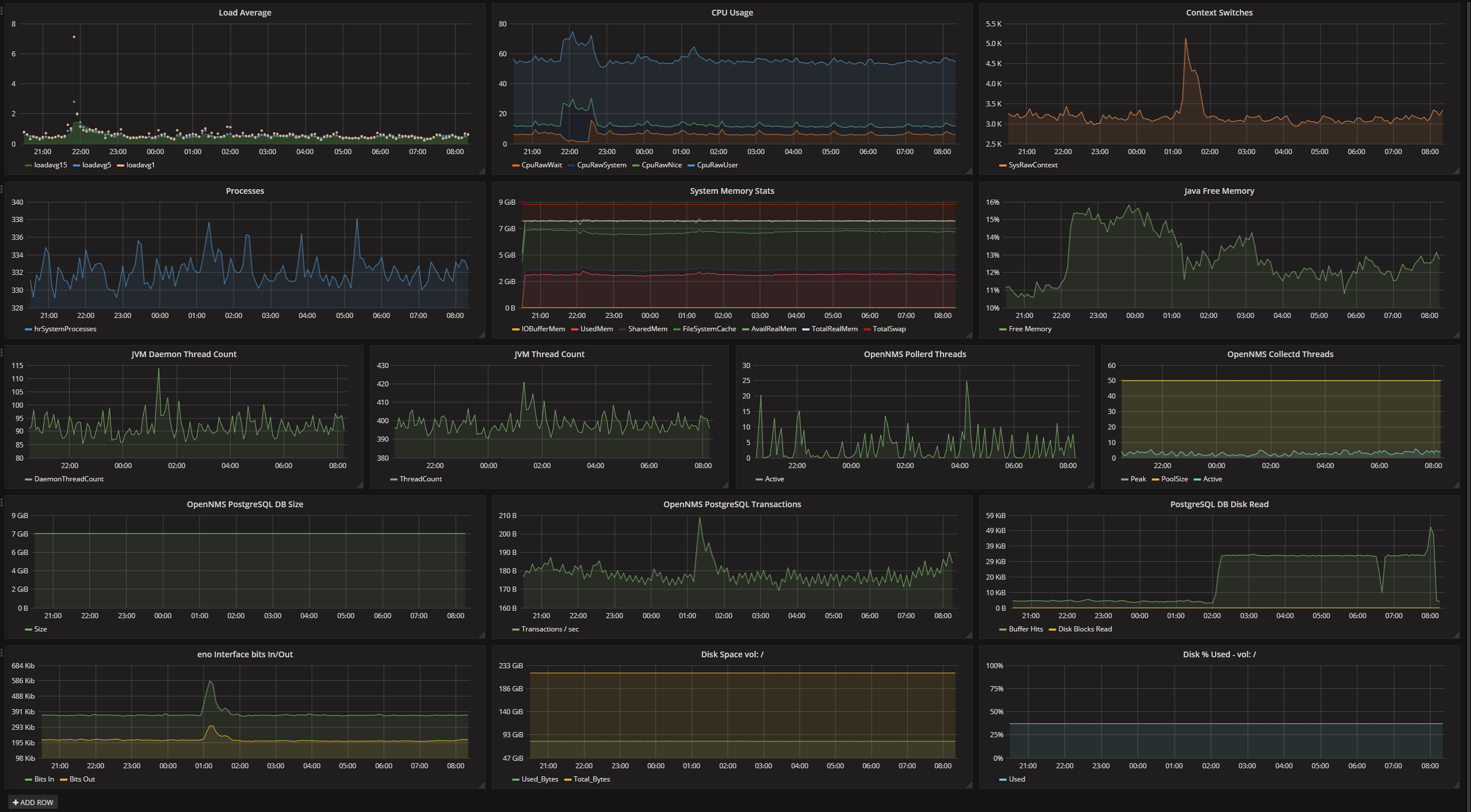Viewport: 1471px width, 812px height.
Task: Grab the resize corner of Load Average panel
Action: (482, 171)
